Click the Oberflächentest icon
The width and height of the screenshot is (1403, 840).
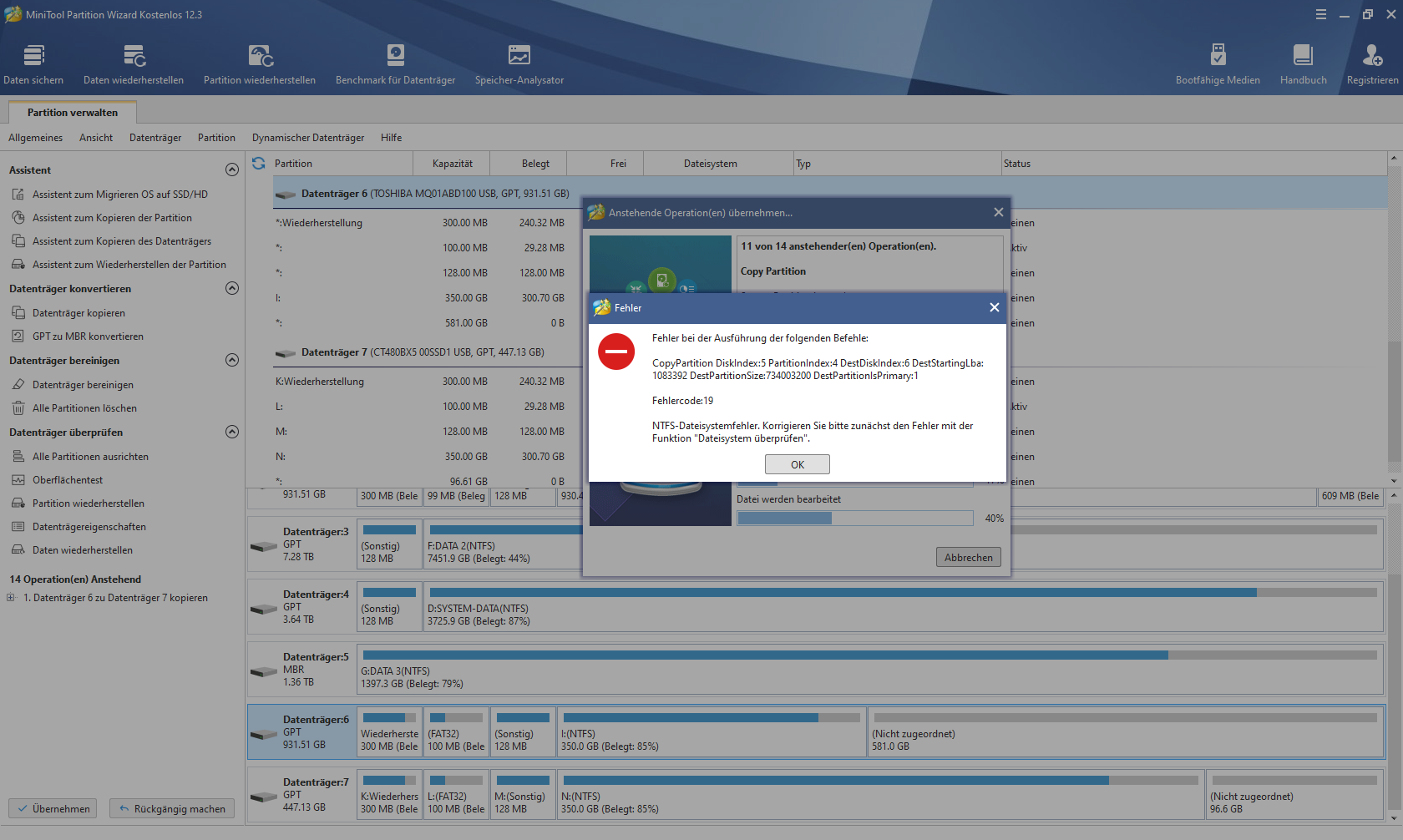pyautogui.click(x=18, y=480)
